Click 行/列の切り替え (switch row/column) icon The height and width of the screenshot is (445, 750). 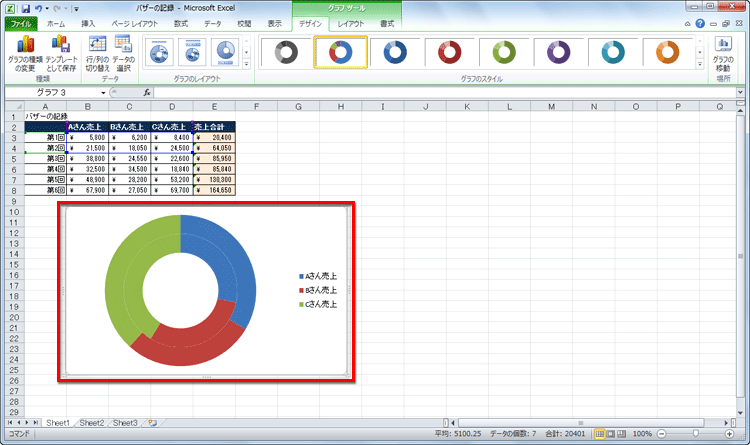point(97,52)
